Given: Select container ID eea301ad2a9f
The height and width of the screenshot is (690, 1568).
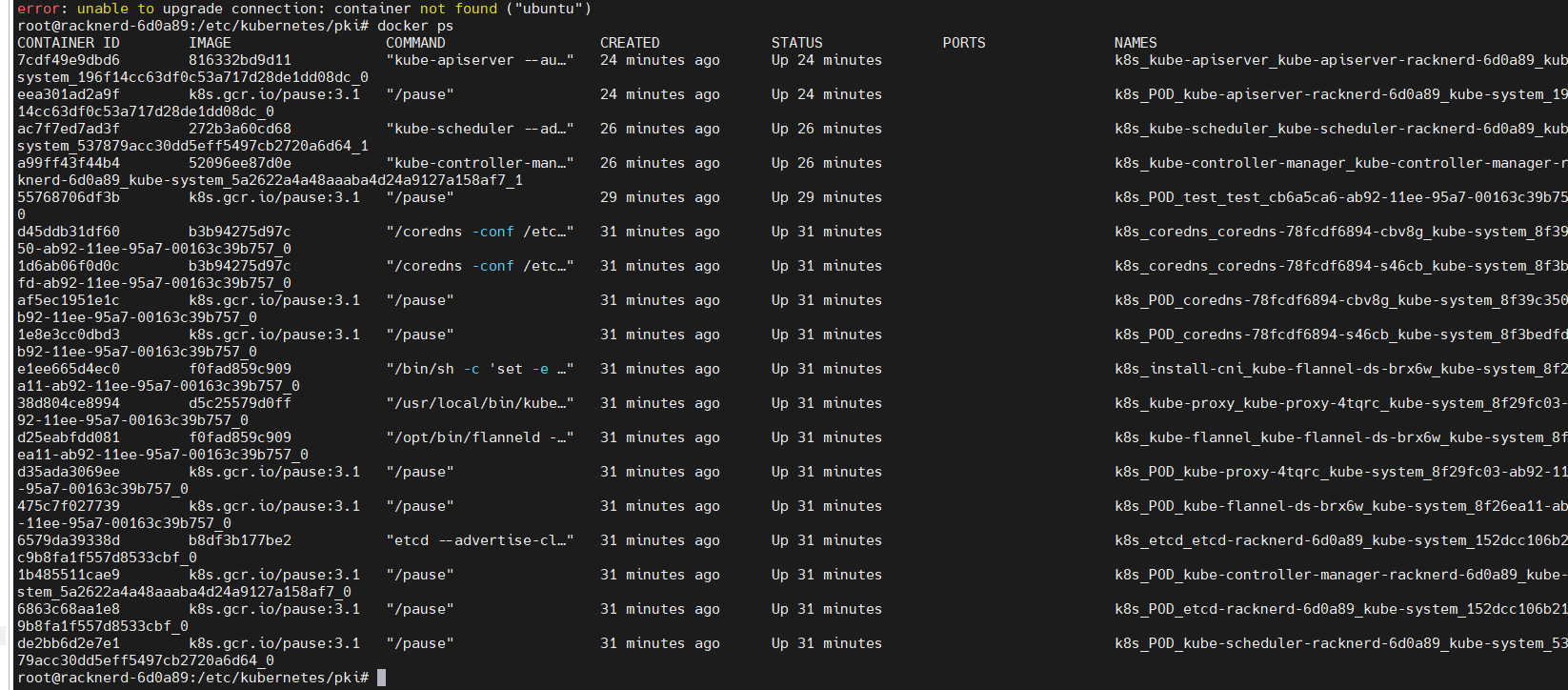Looking at the screenshot, I should pyautogui.click(x=69, y=94).
